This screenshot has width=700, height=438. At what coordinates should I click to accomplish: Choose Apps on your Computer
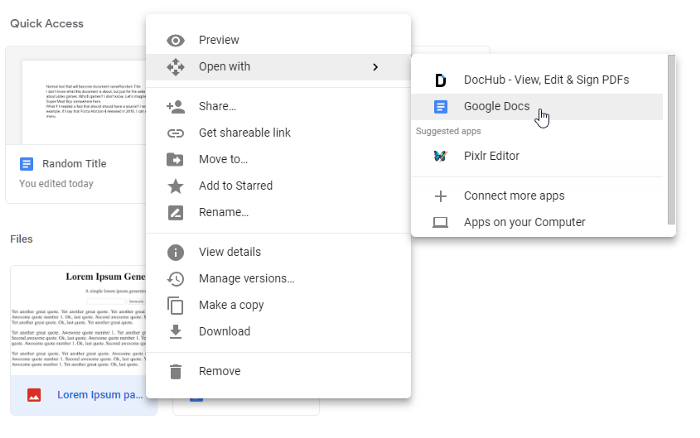click(537, 222)
